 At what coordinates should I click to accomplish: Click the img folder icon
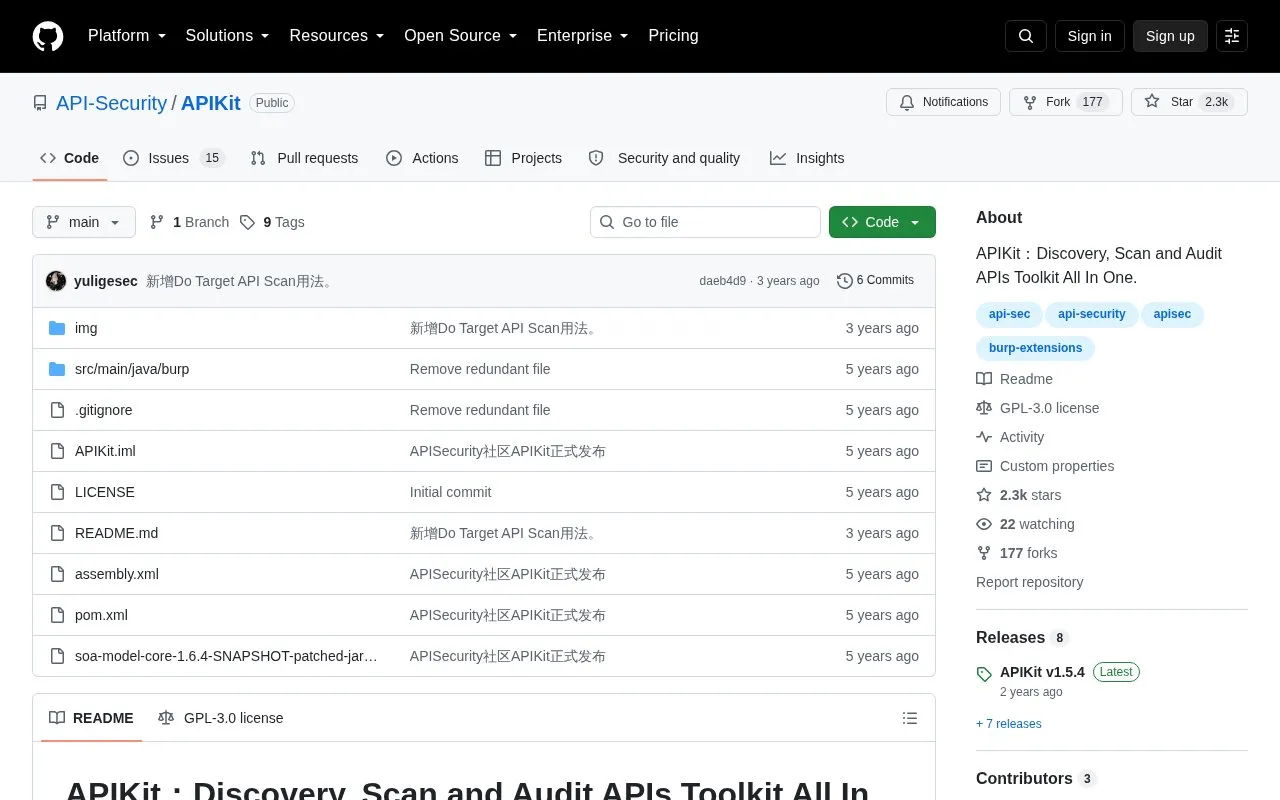click(57, 328)
